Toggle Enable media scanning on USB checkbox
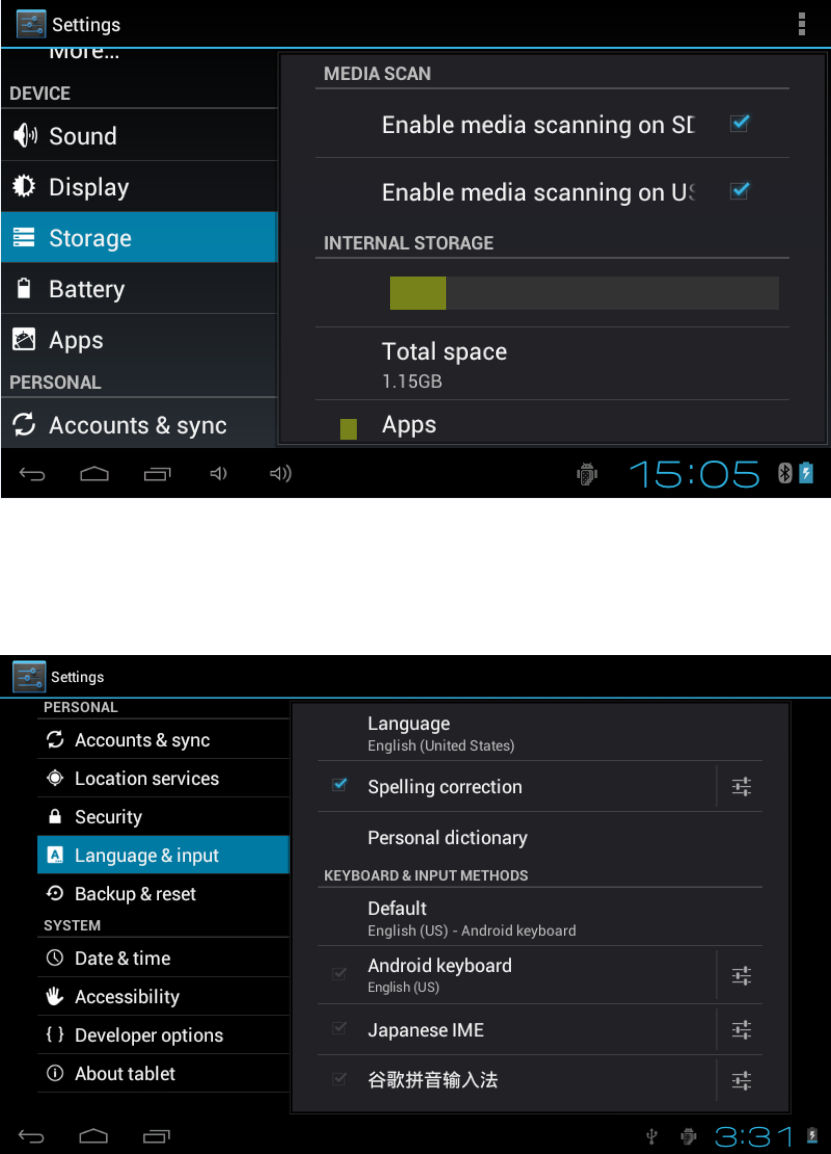 pyautogui.click(x=740, y=191)
